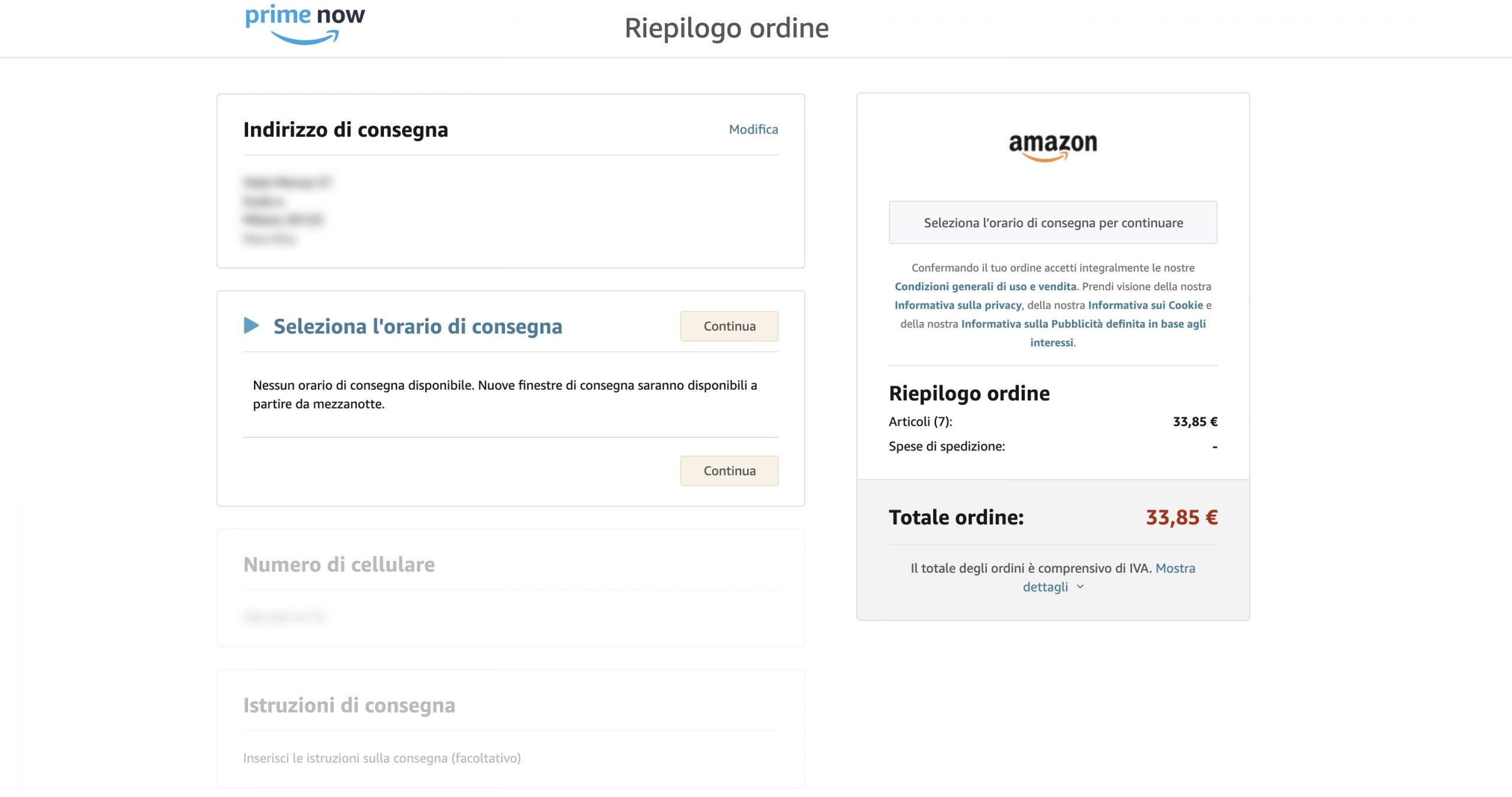Screen dimensions: 1512x797
Task: Click Modifica to edit delivery address
Action: pos(753,129)
